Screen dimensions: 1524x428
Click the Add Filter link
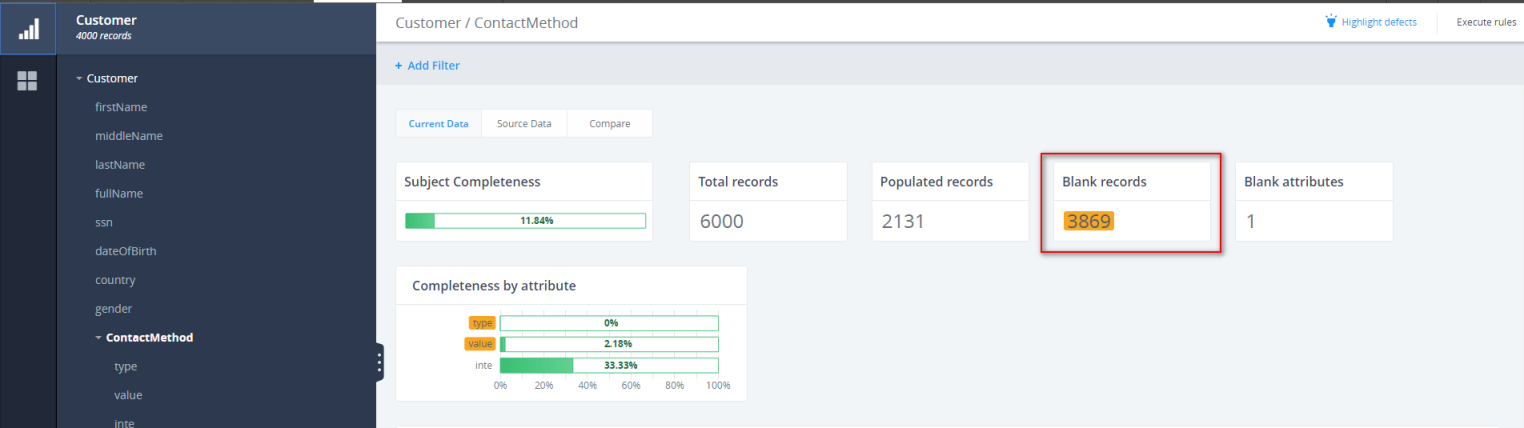[434, 66]
